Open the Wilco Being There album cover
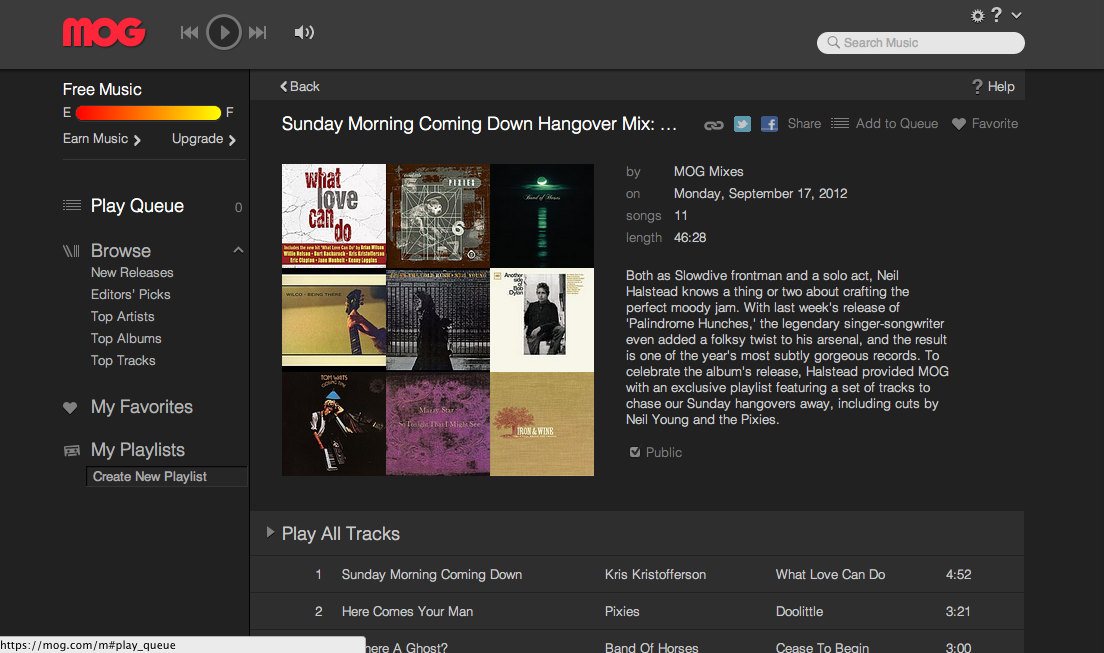This screenshot has width=1104, height=653. [x=334, y=320]
